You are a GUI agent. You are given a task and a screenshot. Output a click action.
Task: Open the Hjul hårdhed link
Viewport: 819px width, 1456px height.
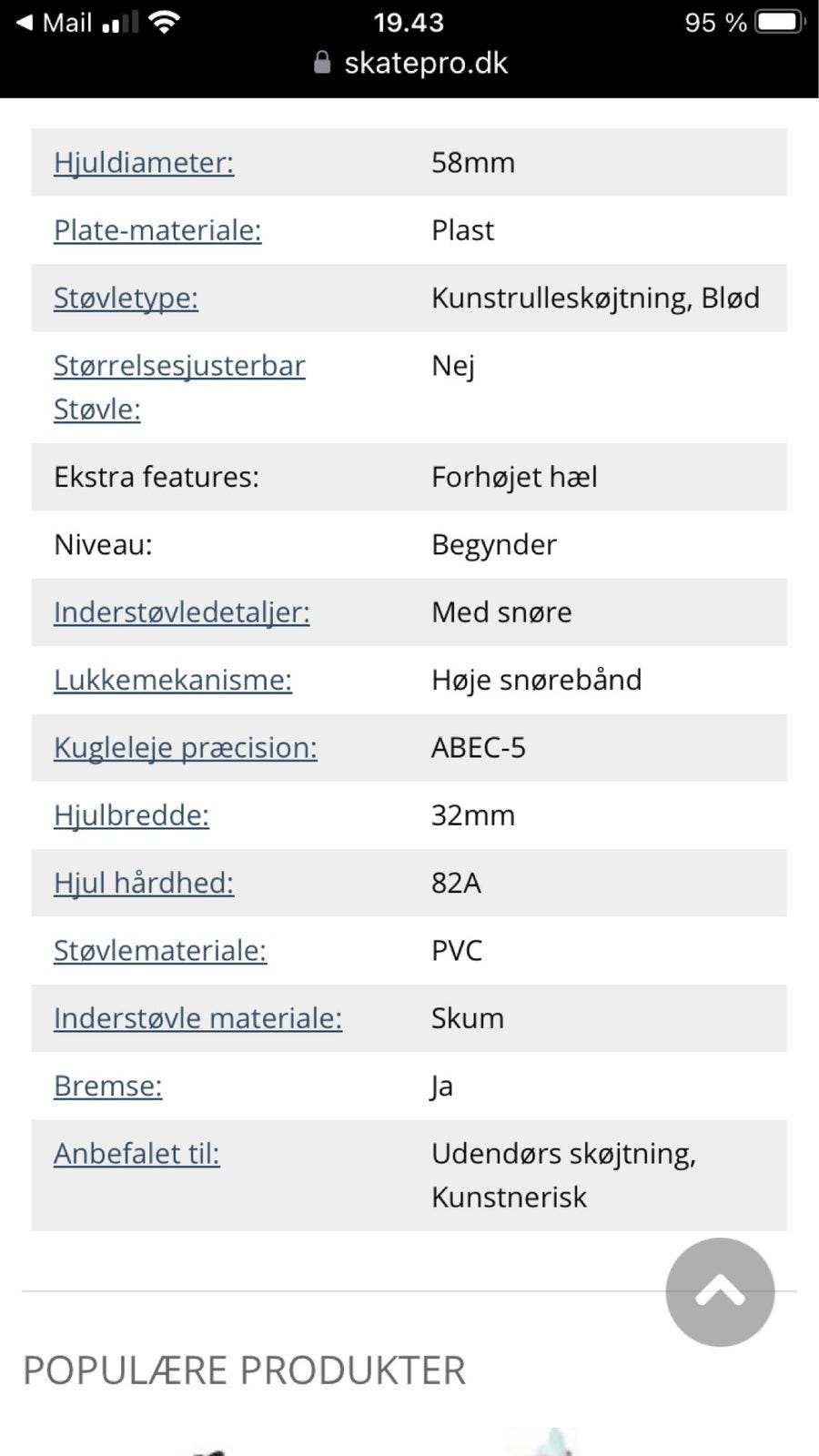click(144, 883)
